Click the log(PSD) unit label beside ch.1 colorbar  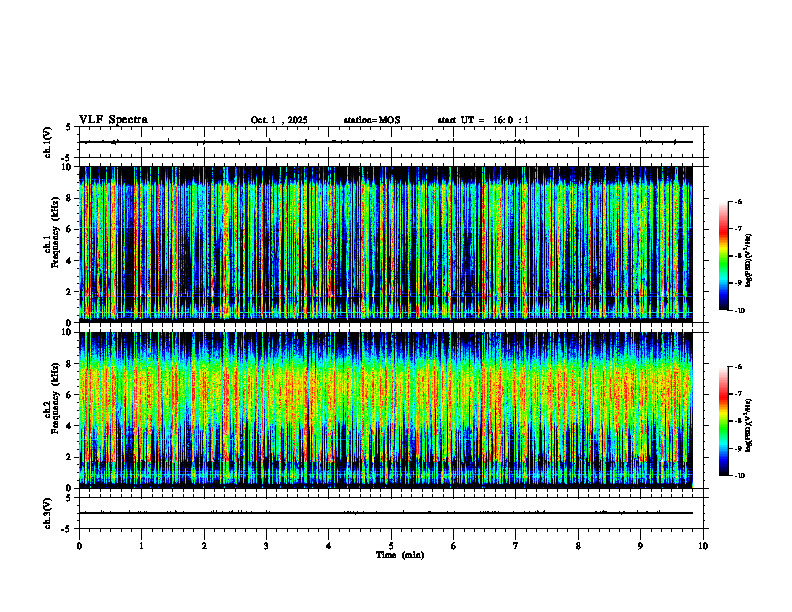[x=749, y=260]
